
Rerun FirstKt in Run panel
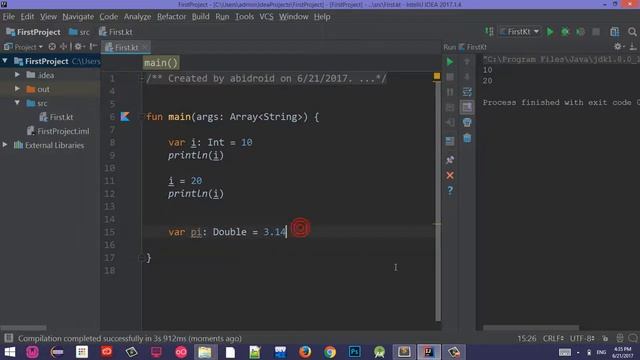[450, 62]
